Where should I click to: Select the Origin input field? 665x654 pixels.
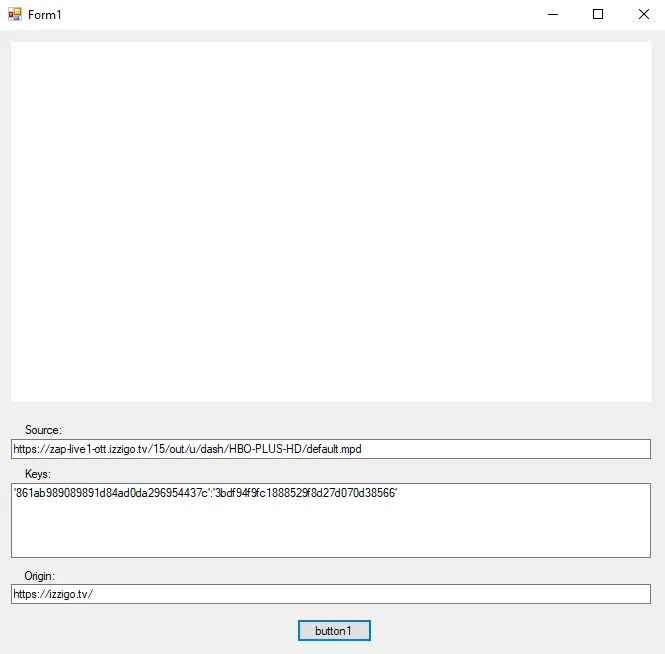pos(331,594)
